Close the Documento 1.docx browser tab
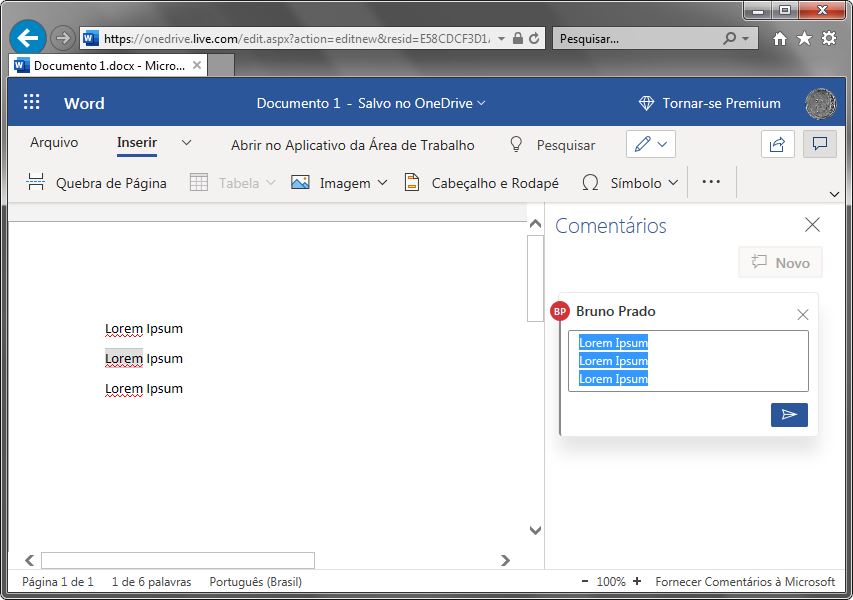853x600 pixels. 197,65
